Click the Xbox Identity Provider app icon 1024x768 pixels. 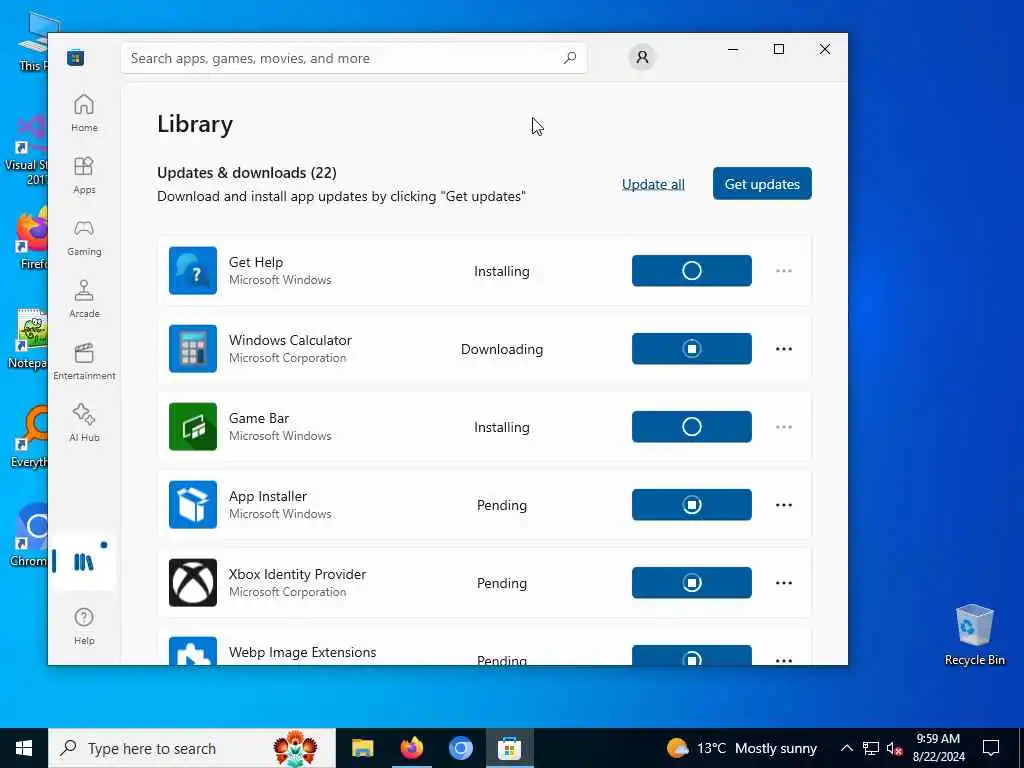193,583
